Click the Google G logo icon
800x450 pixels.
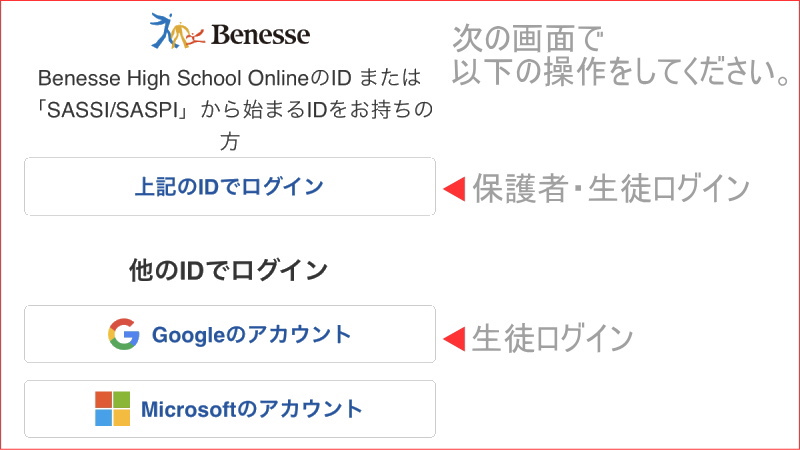coord(123,334)
